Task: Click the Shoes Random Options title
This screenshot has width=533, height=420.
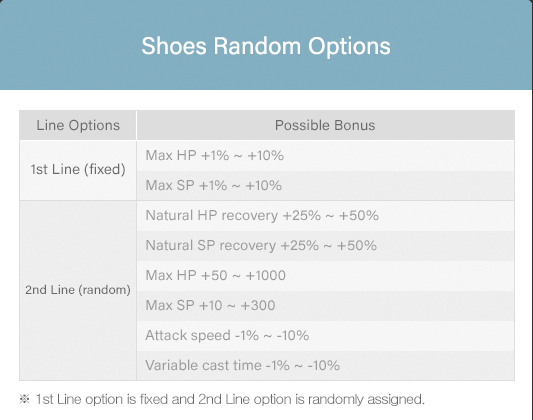Action: coord(266,46)
